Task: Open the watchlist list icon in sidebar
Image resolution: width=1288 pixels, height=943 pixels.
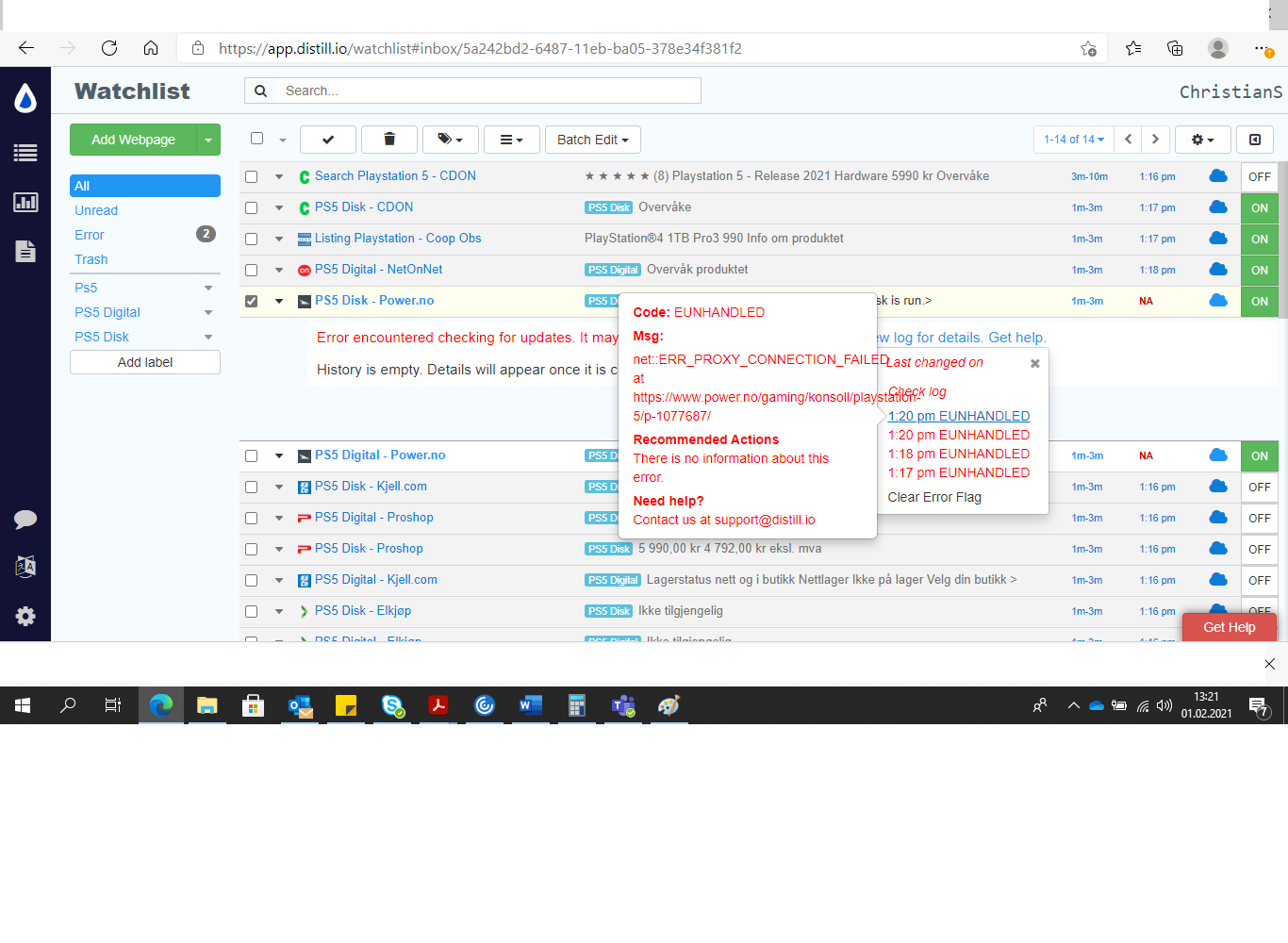Action: point(25,153)
